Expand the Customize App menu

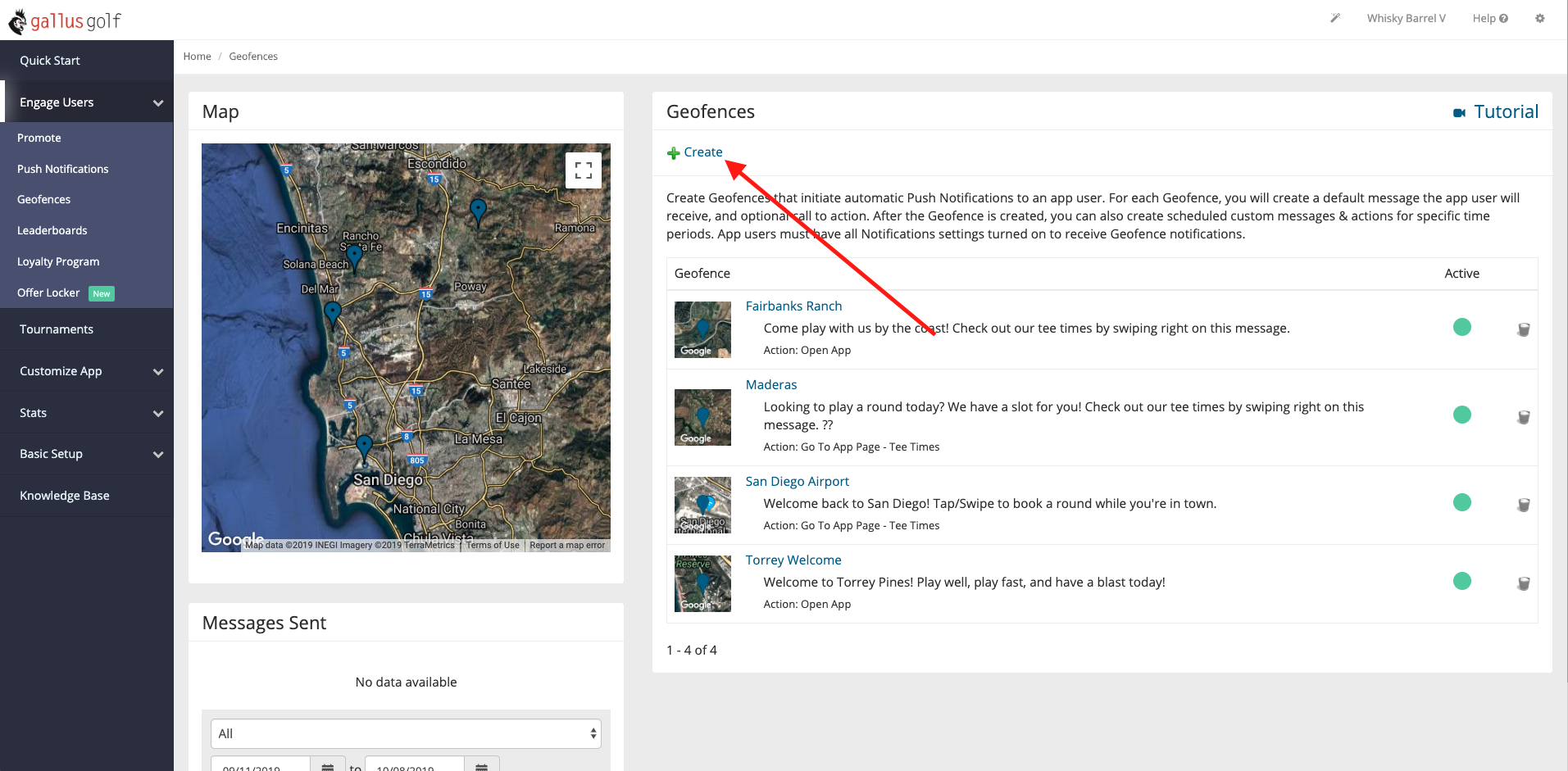(x=87, y=371)
